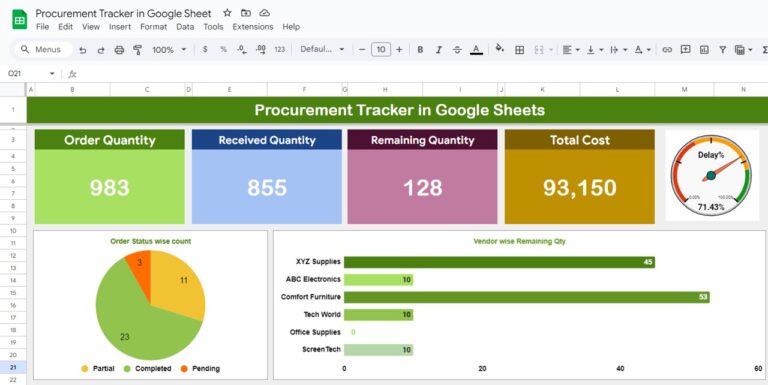
Task: Select the Total Cost value 93,150
Action: 579,187
